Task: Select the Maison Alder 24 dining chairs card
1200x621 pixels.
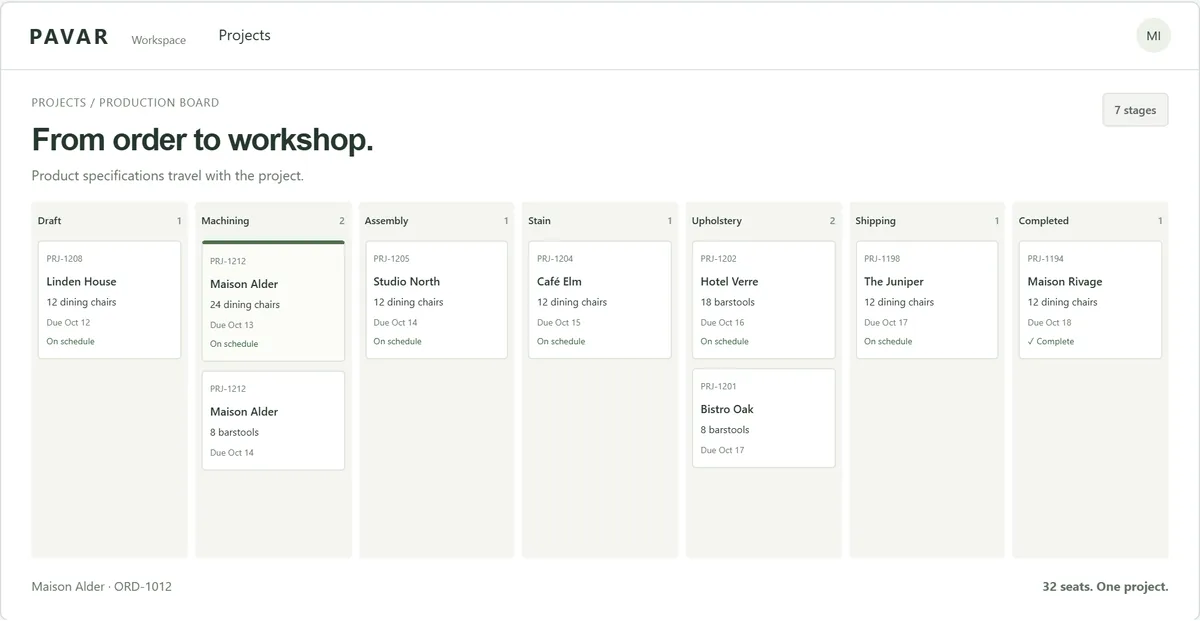Action: point(273,301)
